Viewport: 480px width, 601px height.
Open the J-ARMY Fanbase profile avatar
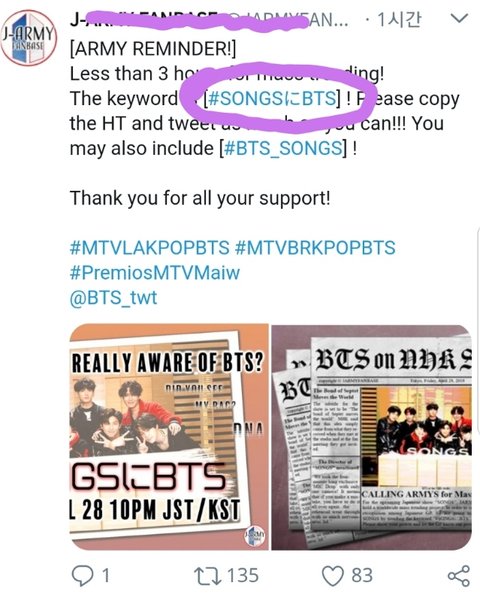coord(29,38)
